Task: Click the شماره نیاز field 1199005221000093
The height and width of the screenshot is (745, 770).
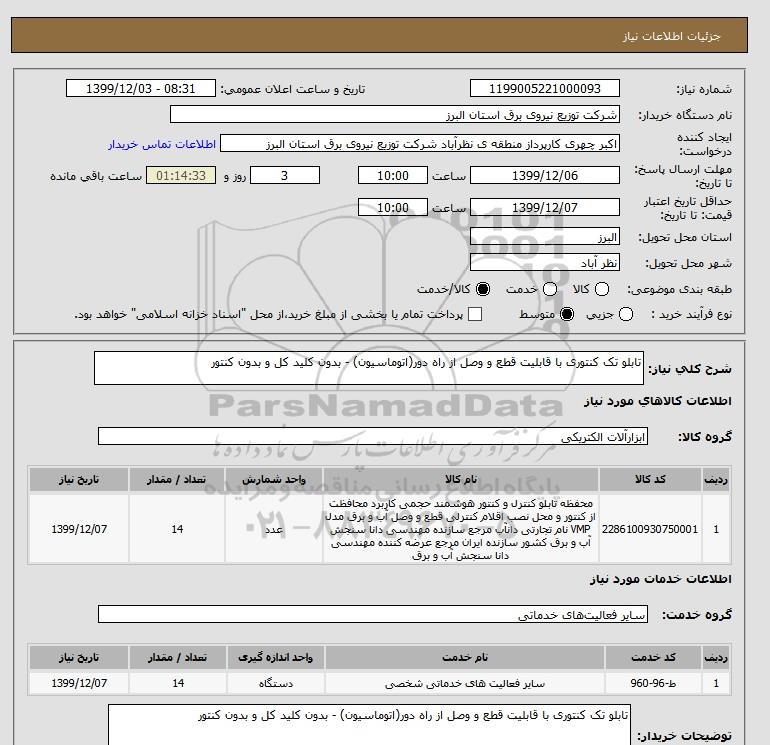Action: click(545, 88)
